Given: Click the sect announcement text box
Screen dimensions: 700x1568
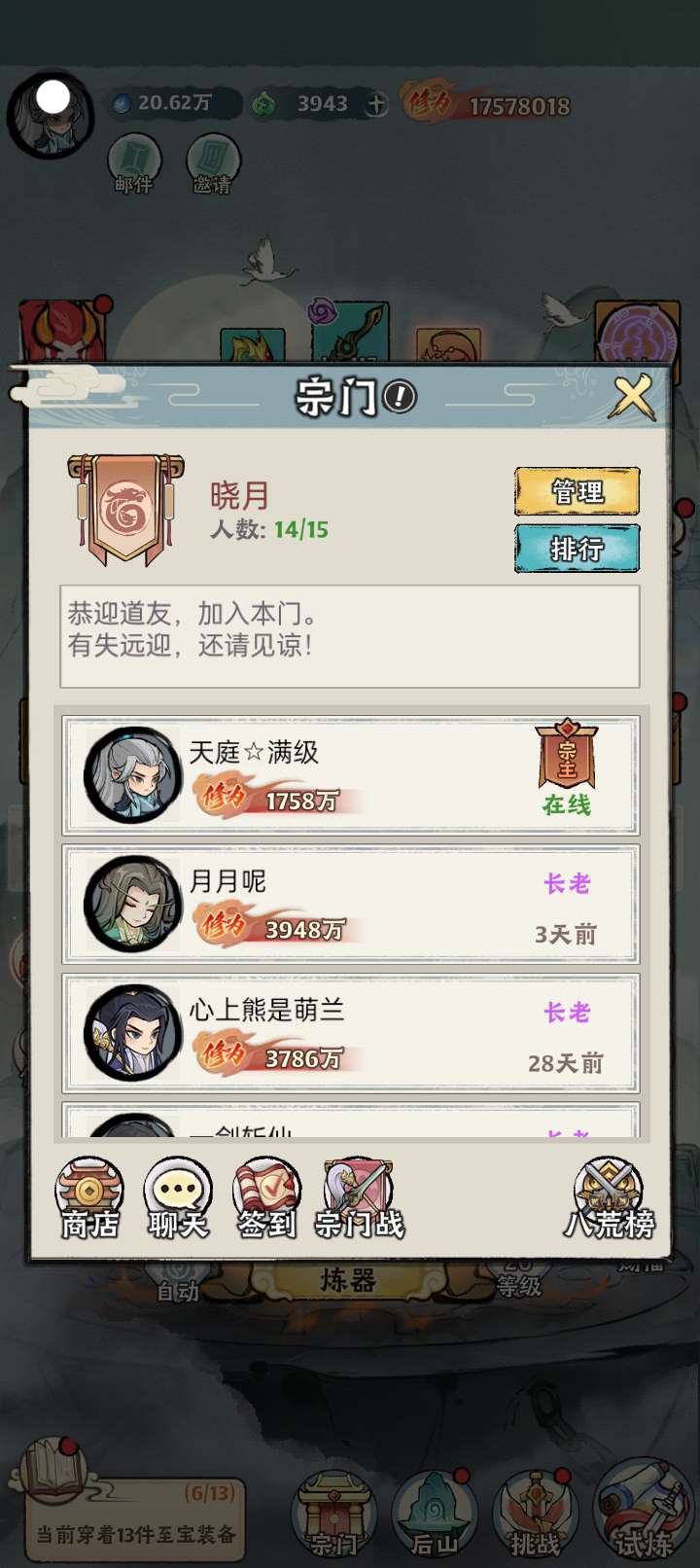Looking at the screenshot, I should coord(350,636).
